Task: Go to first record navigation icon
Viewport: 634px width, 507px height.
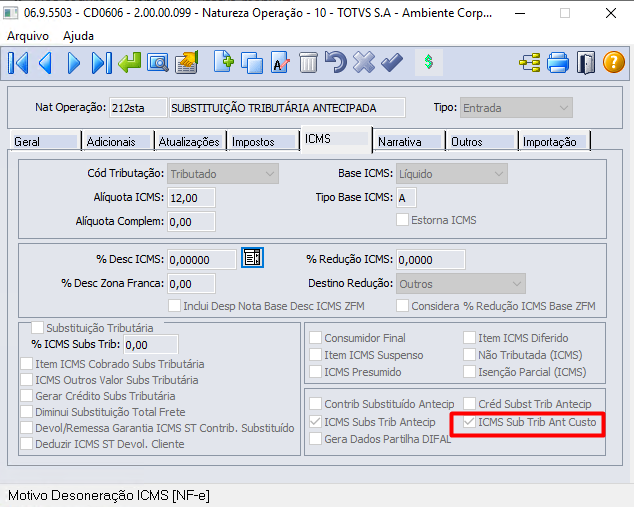Action: pos(18,63)
